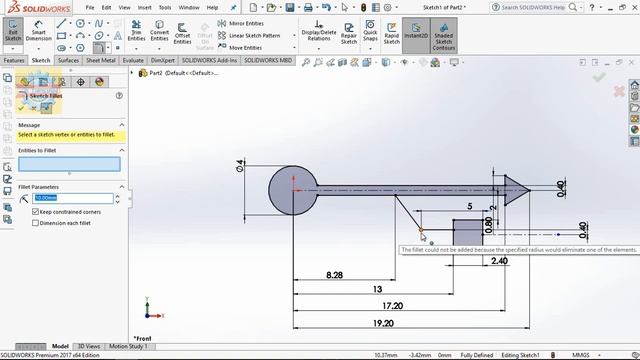Viewport: 640px width, 360px height.
Task: Open the File menu
Action: pos(90,7)
